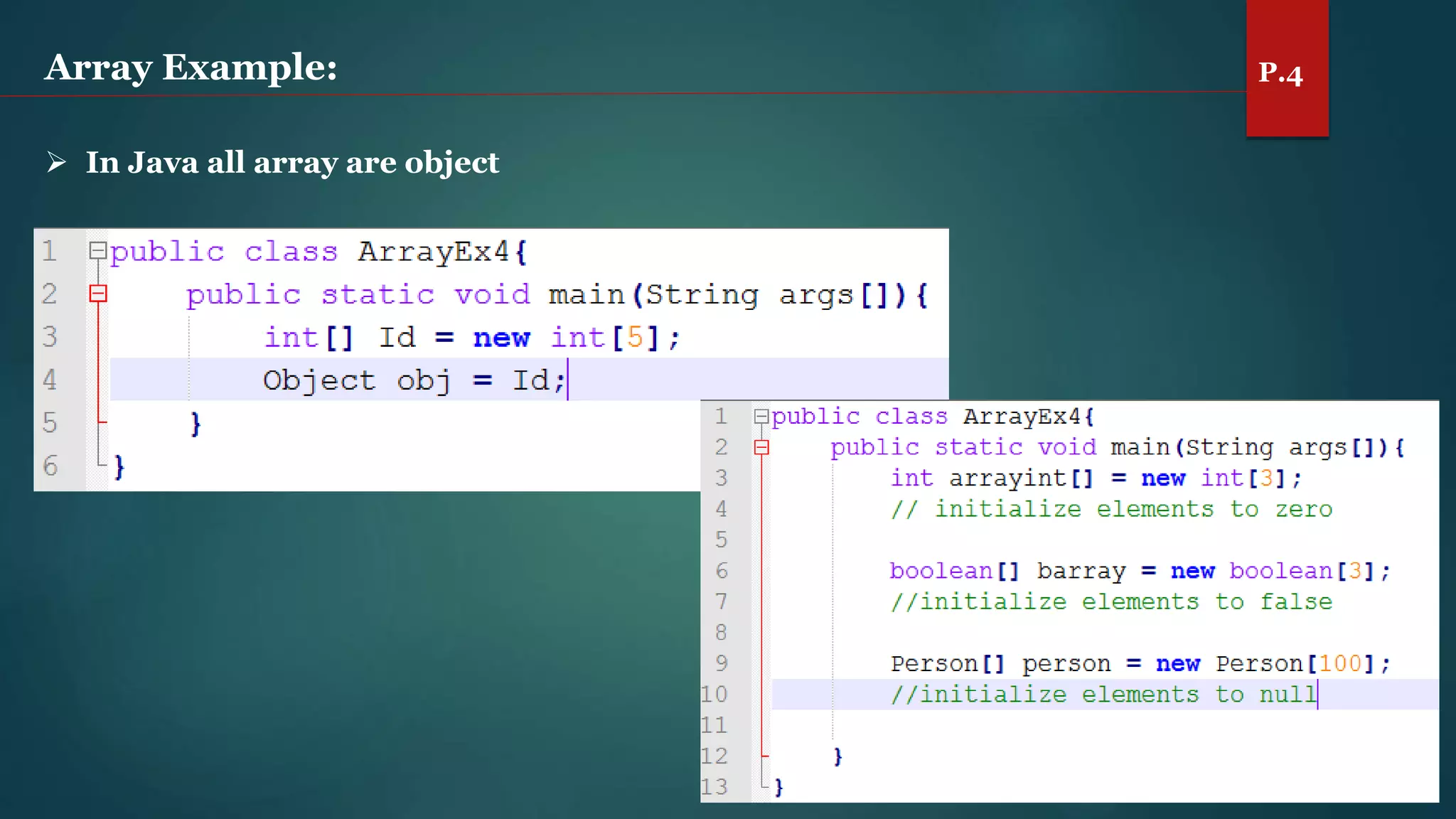Click 'Object obj = Id;' line
The height and width of the screenshot is (819, 1456).
click(x=414, y=380)
